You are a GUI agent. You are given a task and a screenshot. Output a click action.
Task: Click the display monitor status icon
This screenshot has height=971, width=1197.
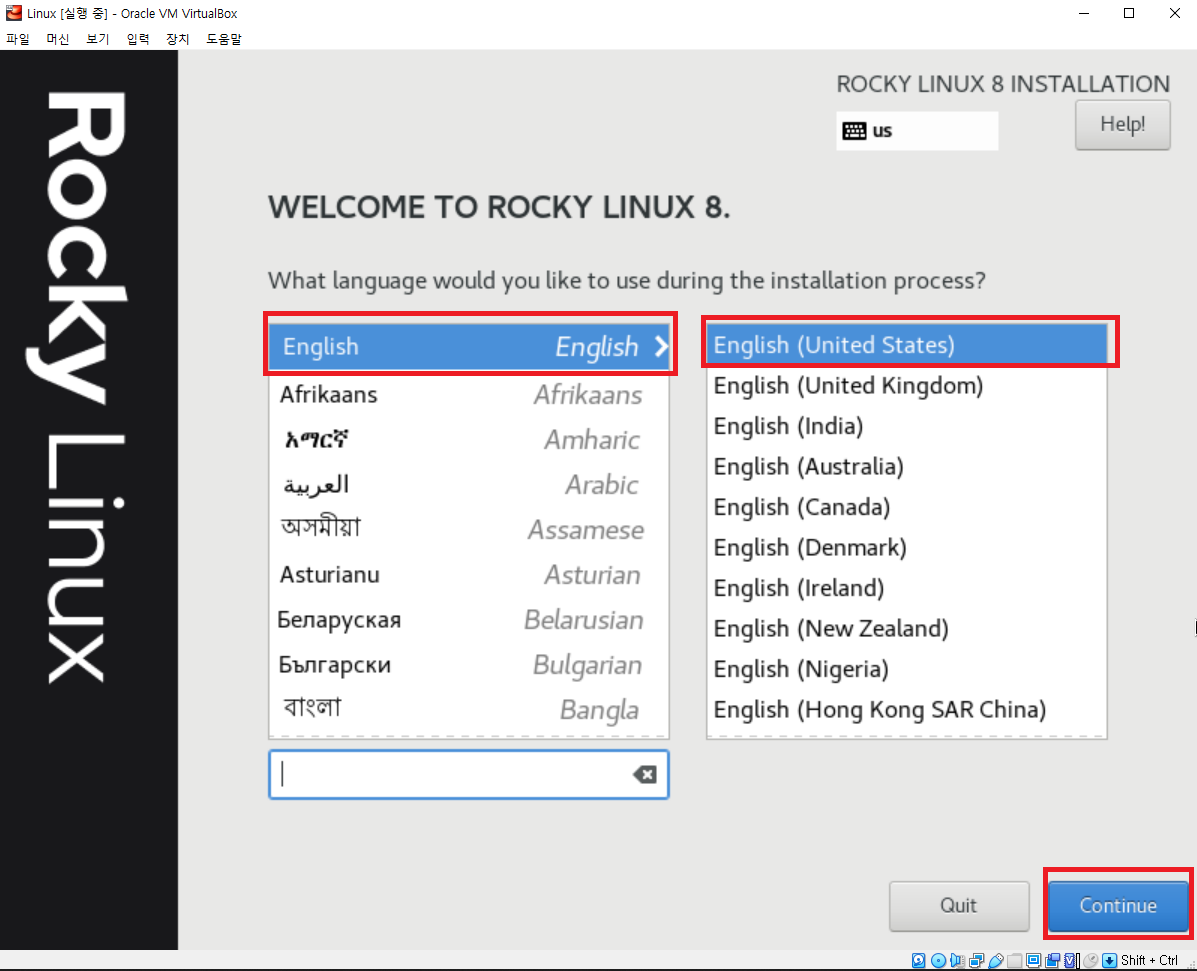pos(1034,960)
